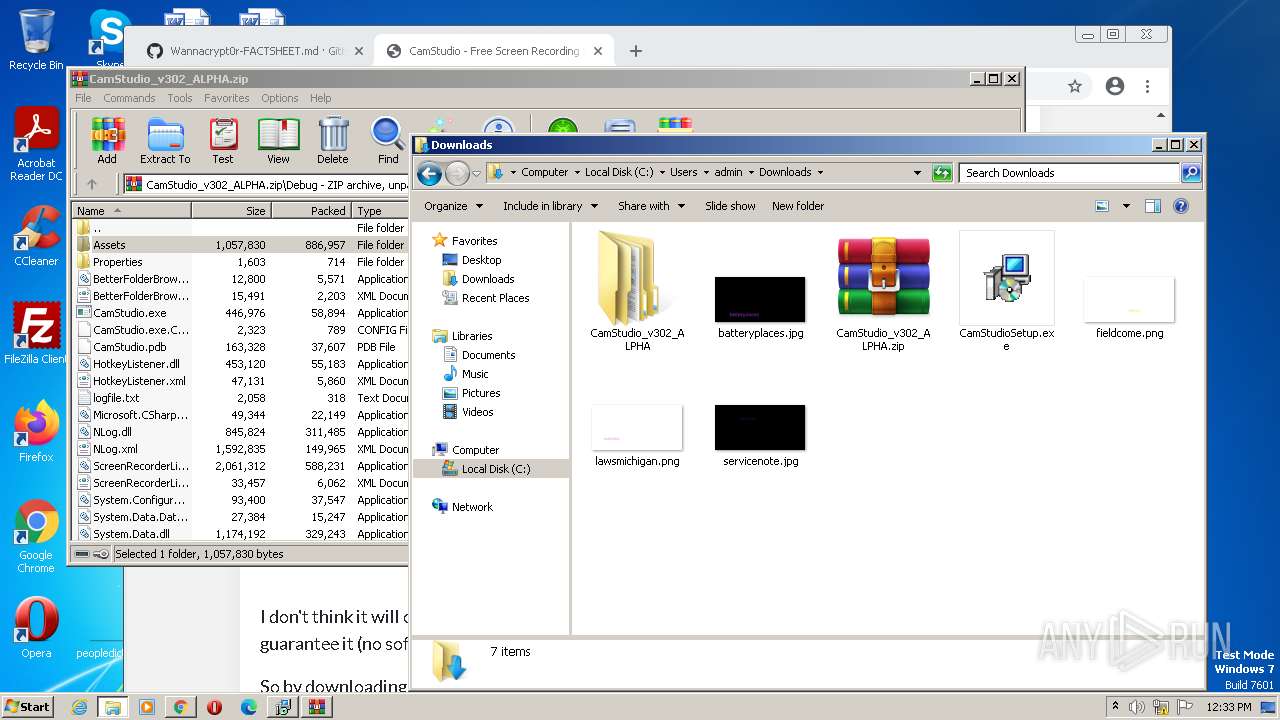Image resolution: width=1280 pixels, height=720 pixels.
Task: Open the Organize dropdown menu
Action: point(453,206)
